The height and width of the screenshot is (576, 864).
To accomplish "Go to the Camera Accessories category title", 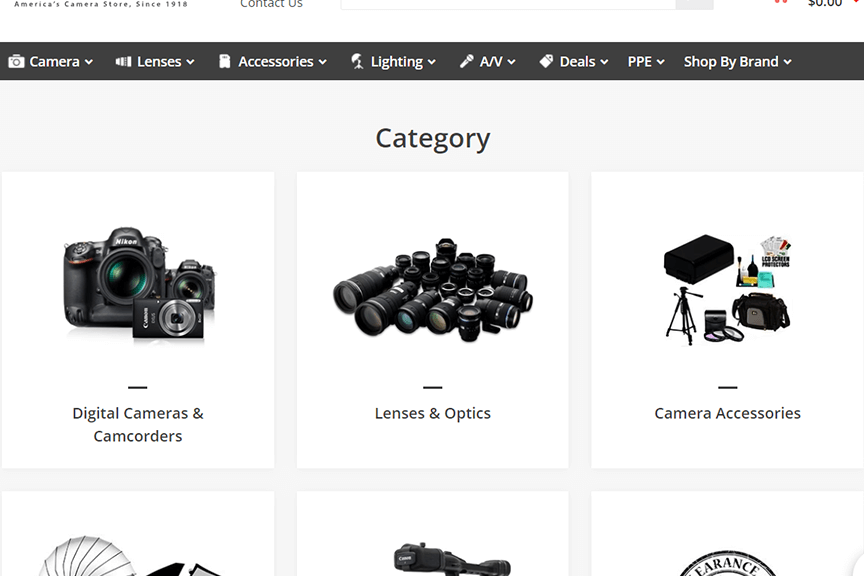I will pos(727,413).
